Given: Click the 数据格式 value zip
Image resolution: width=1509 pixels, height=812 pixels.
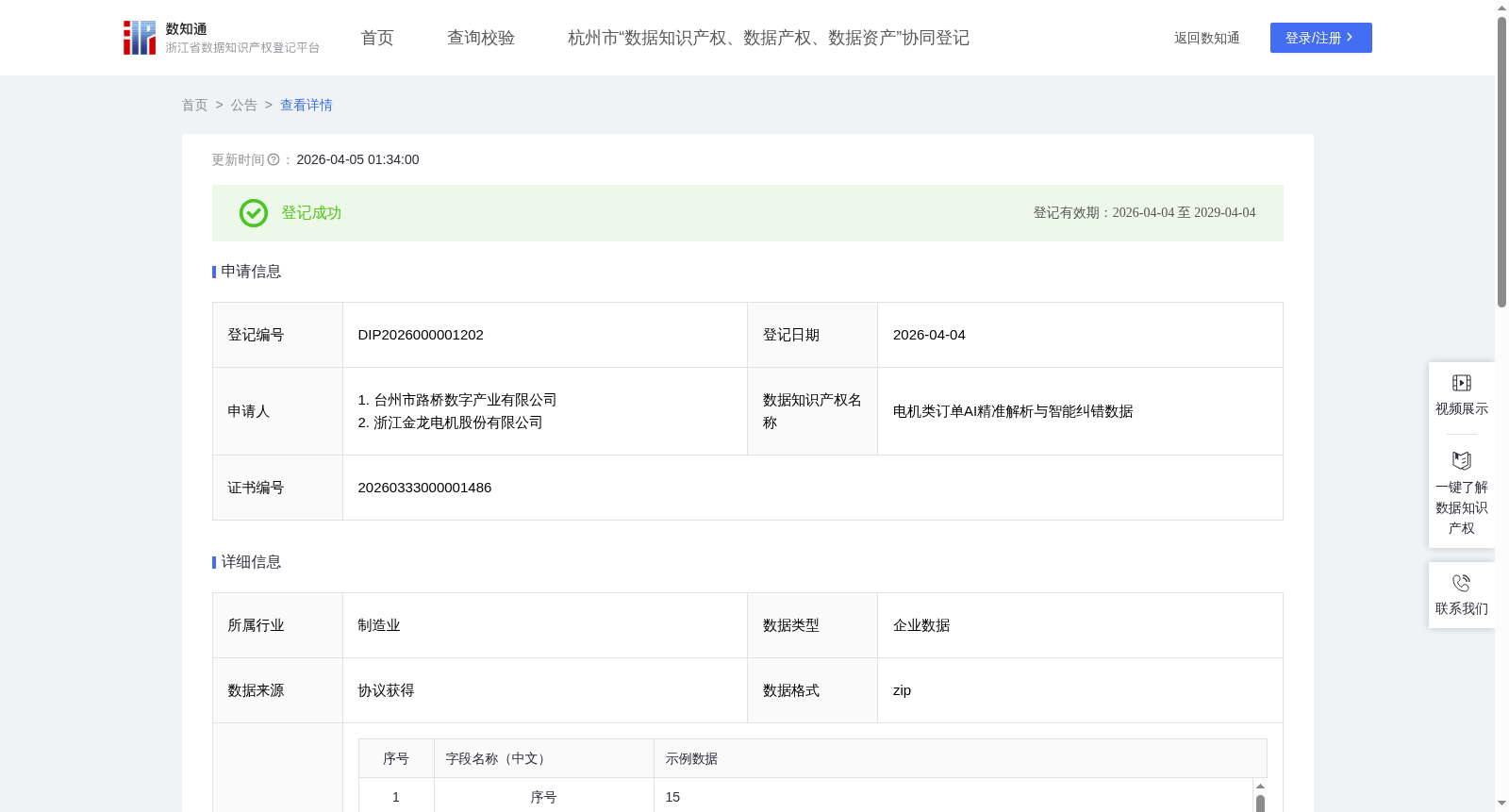Looking at the screenshot, I should click(x=902, y=690).
